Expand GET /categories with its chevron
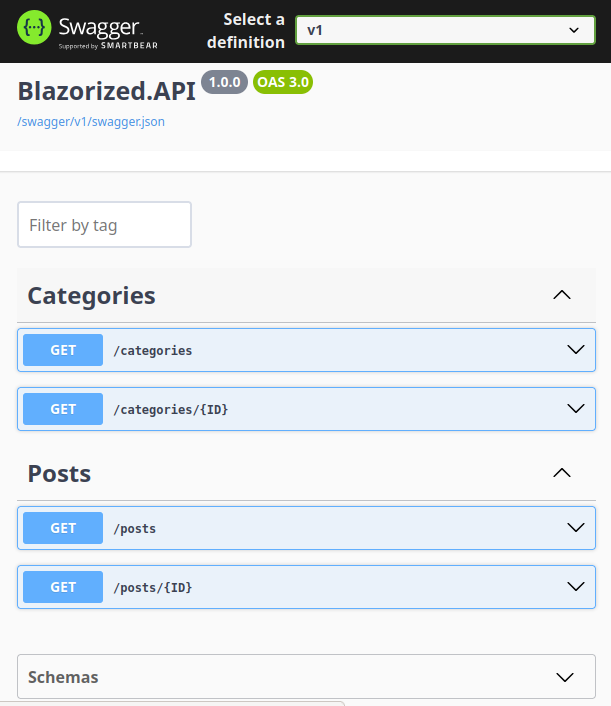 [x=576, y=350]
